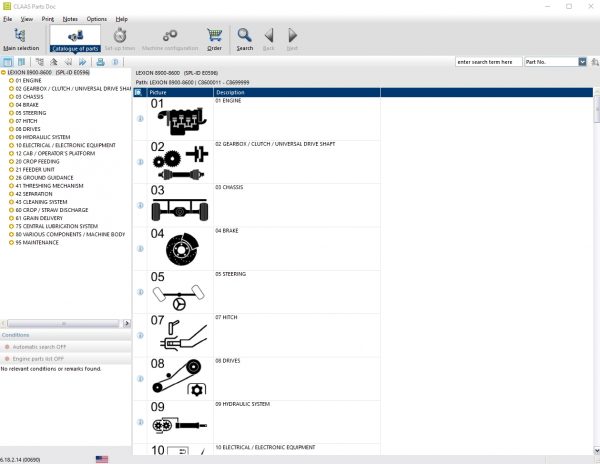This screenshot has width=600, height=464.
Task: Toggle Engine parts list OFF setting
Action: click(x=42, y=358)
